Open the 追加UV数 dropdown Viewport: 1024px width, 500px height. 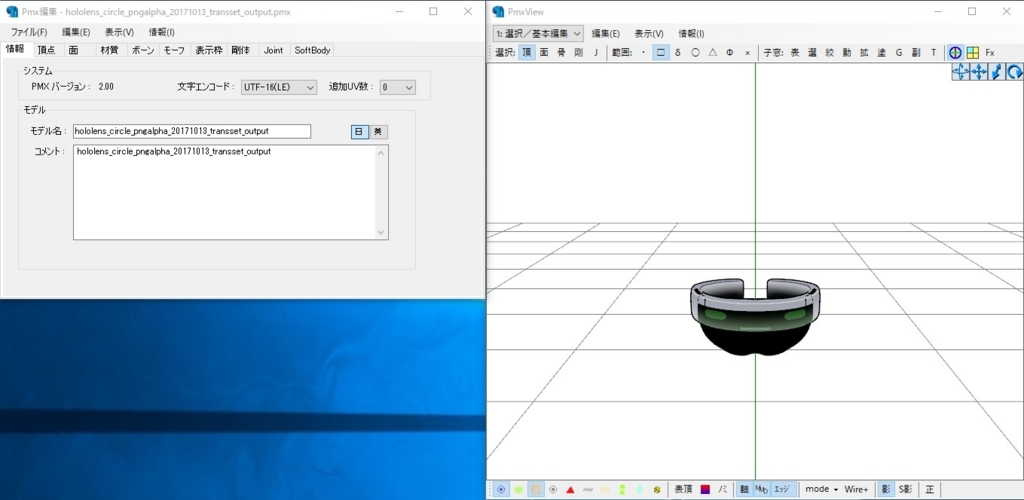[x=398, y=87]
